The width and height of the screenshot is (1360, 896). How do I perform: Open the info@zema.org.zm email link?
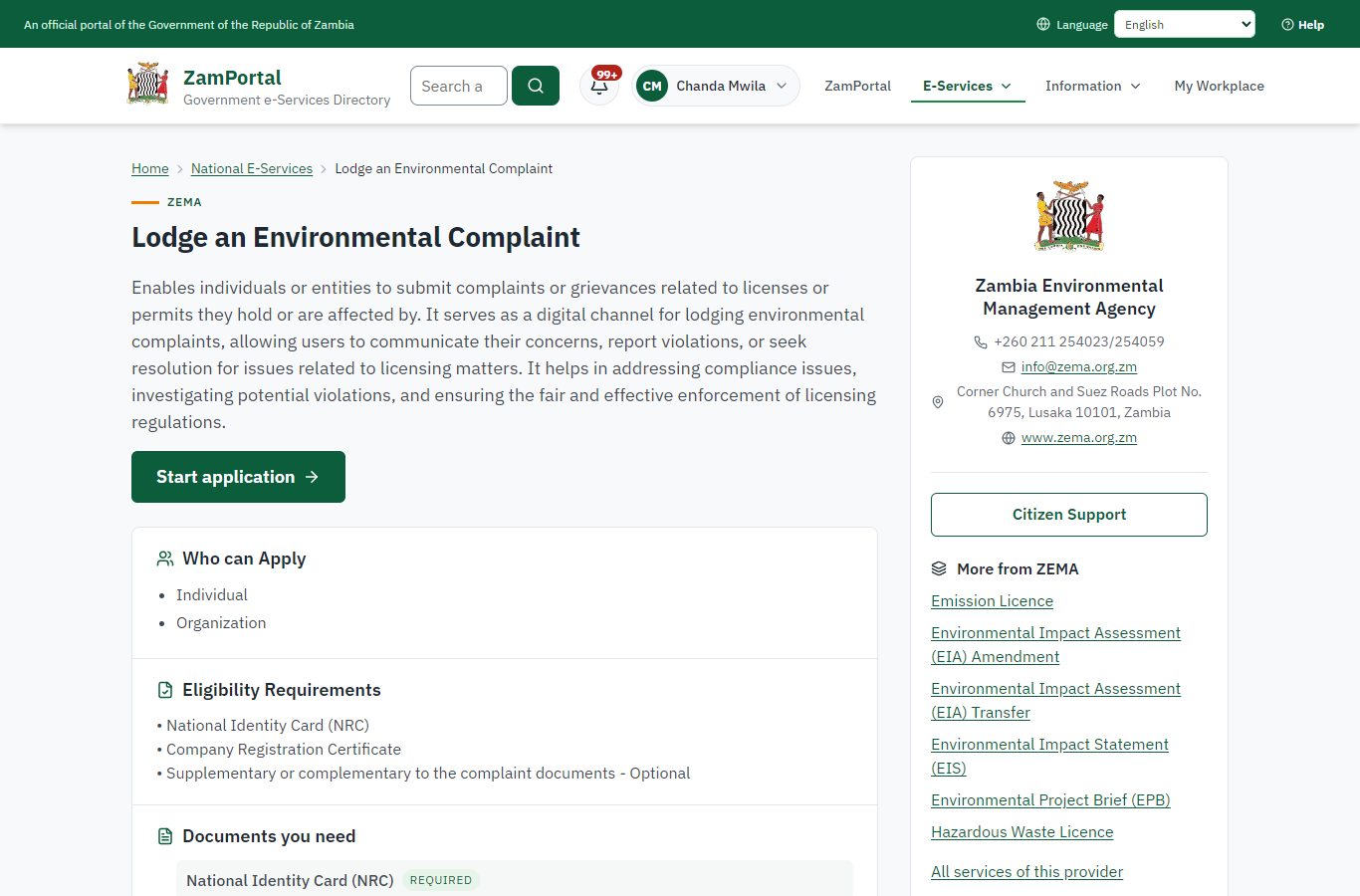(1079, 366)
